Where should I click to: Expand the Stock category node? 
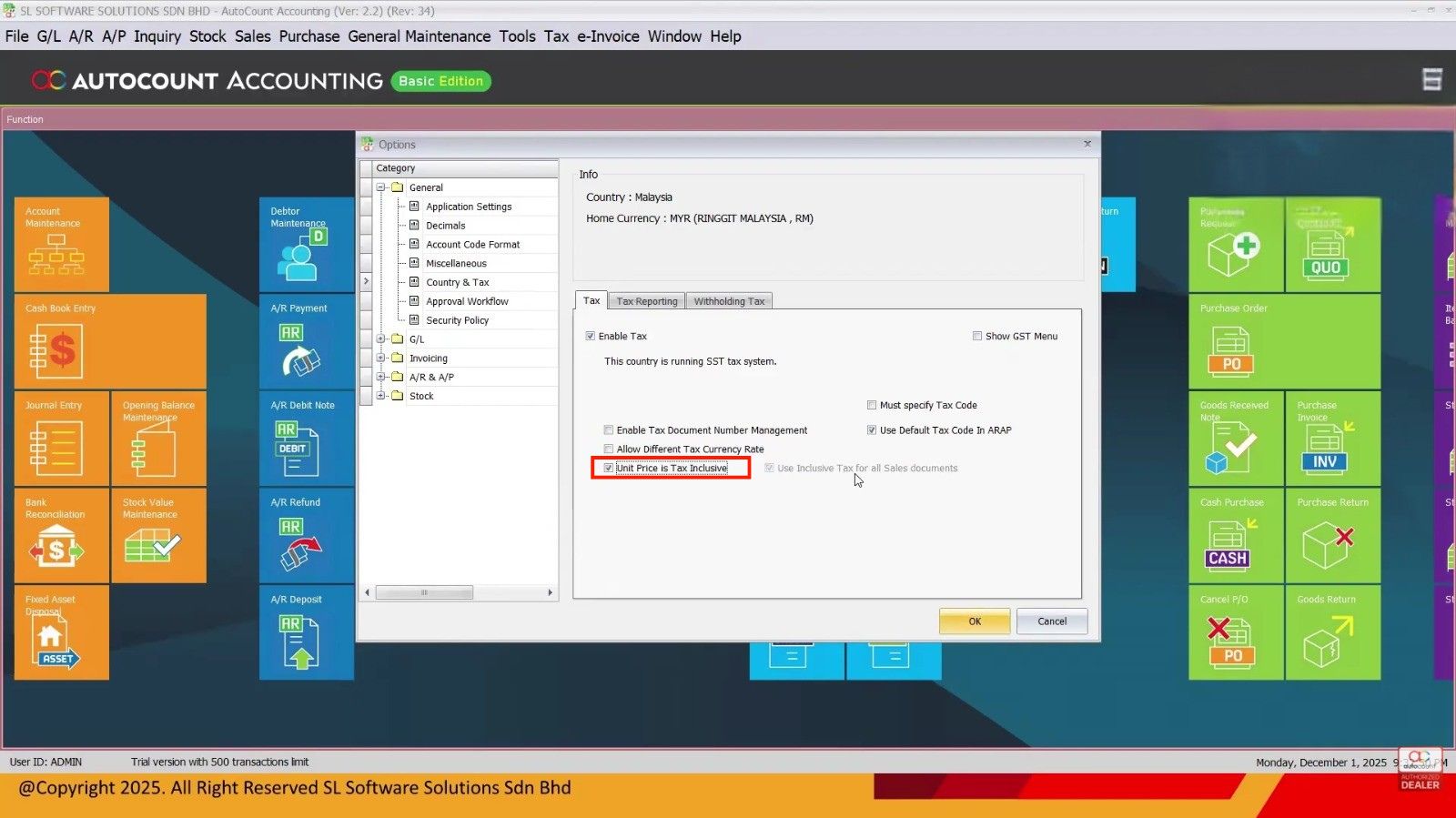click(381, 396)
